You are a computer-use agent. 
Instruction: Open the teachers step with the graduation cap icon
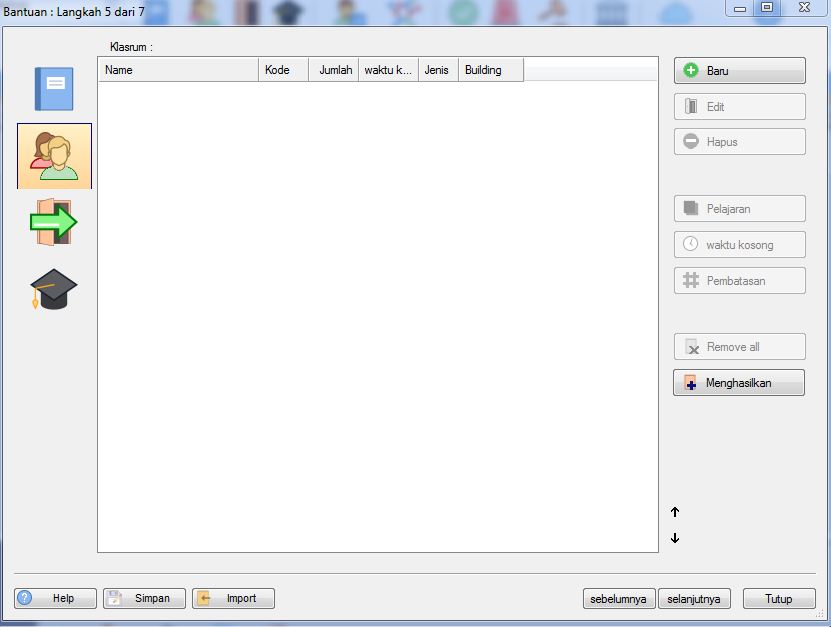[54, 289]
